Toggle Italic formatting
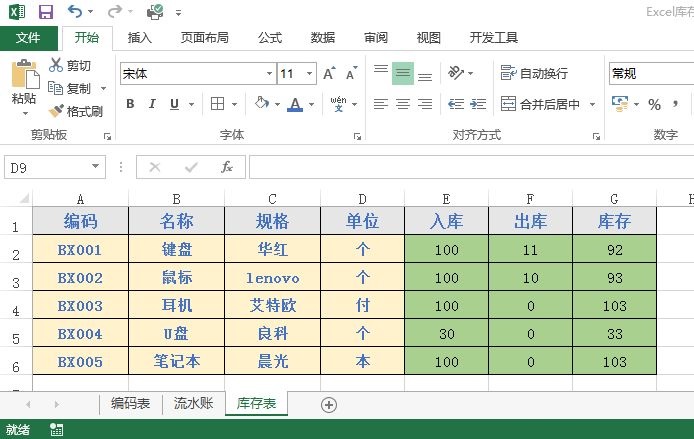 point(152,104)
